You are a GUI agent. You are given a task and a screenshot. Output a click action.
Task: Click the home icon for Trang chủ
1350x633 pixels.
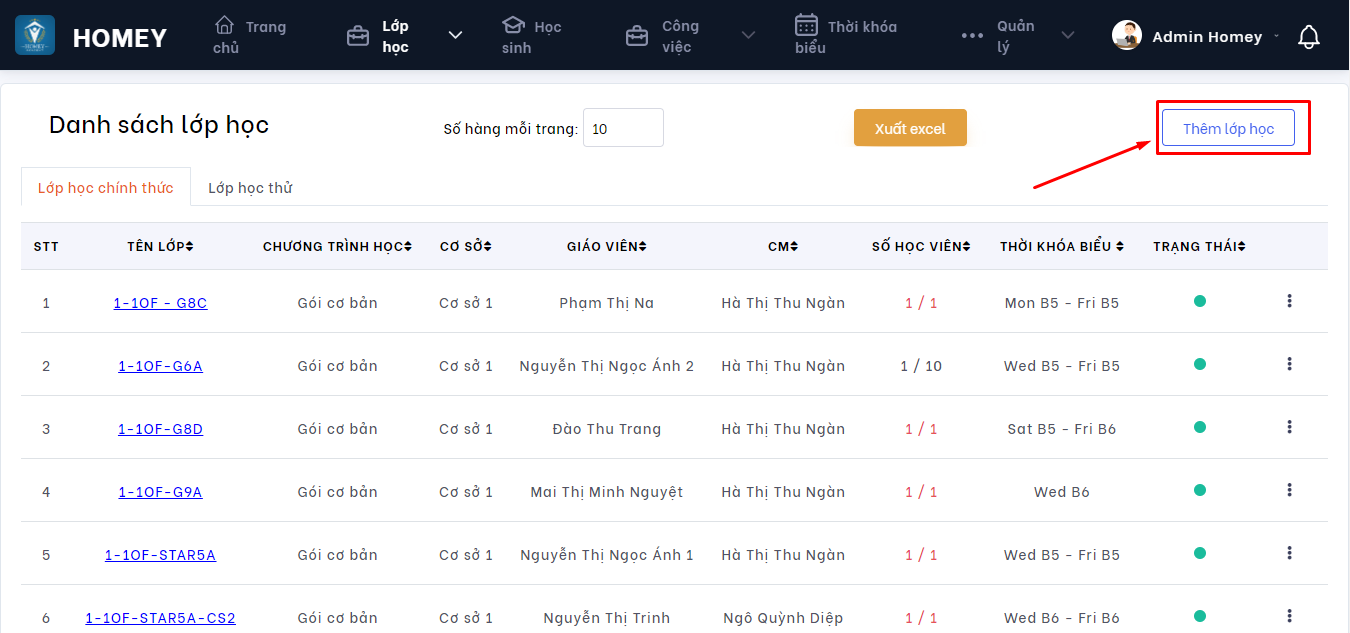tap(225, 25)
